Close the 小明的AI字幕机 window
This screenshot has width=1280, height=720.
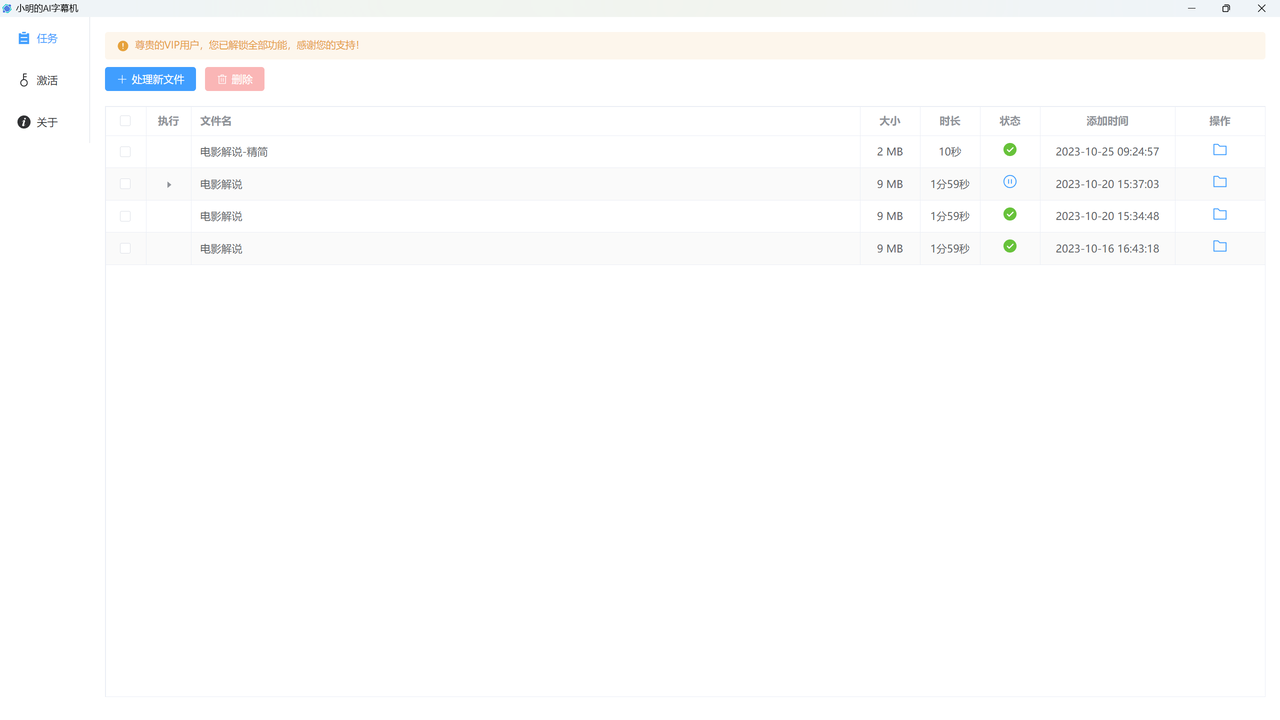[x=1261, y=8]
